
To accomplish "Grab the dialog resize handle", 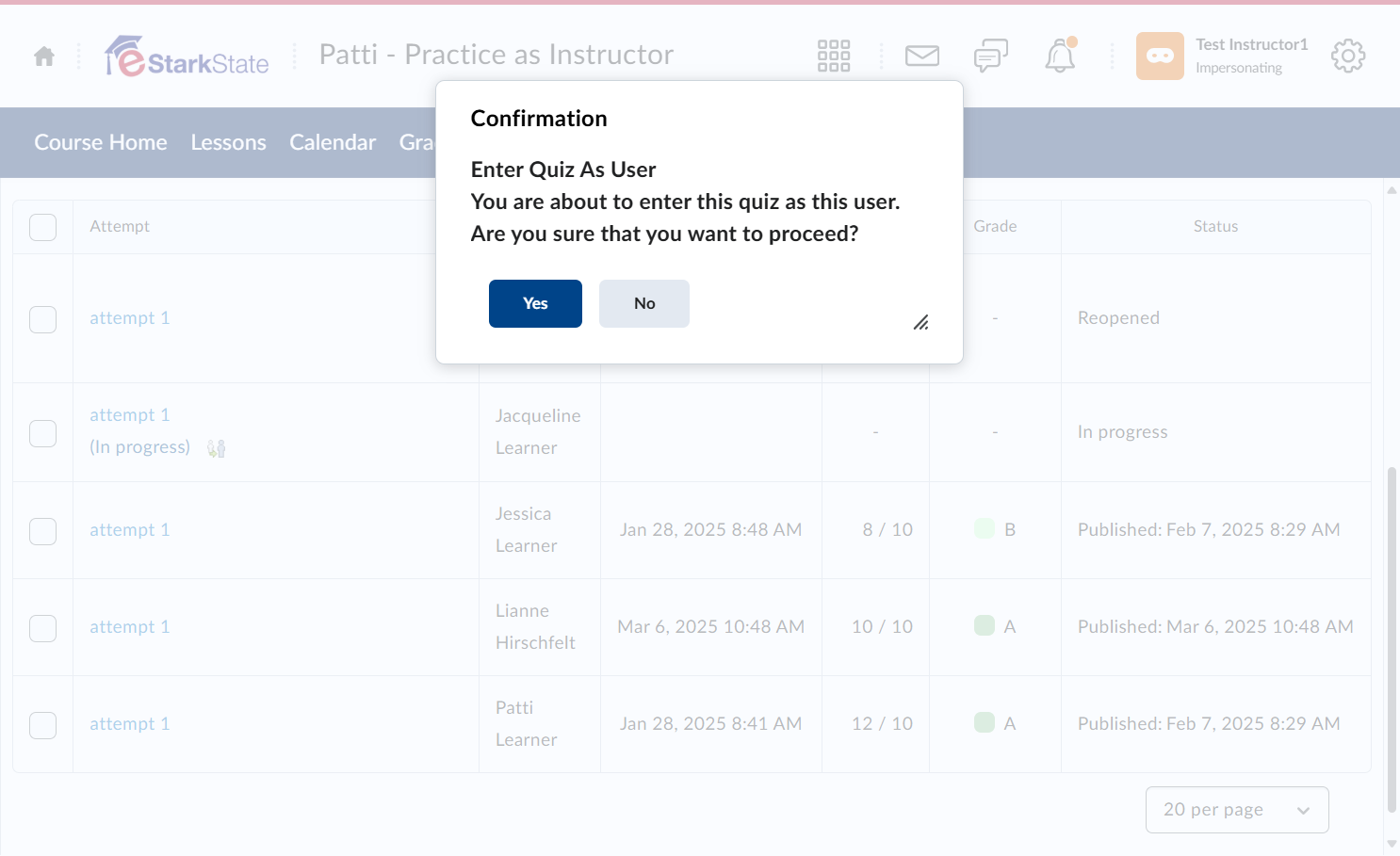I will 921,323.
